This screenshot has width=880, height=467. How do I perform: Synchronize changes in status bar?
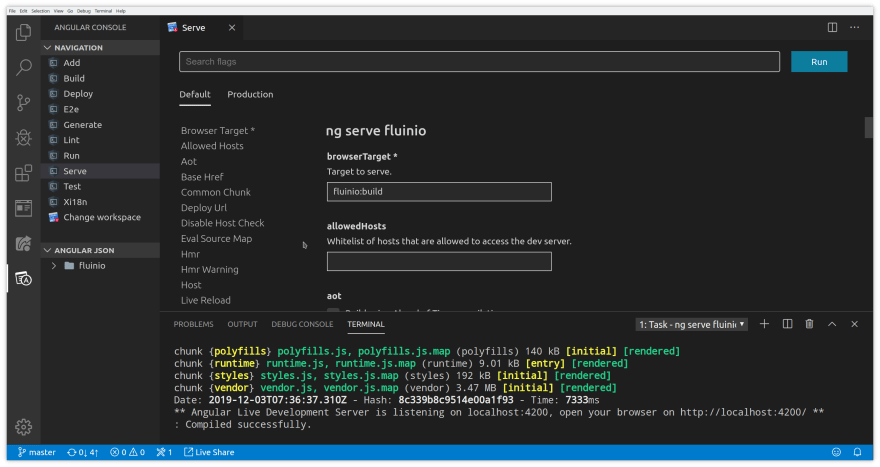click(82, 452)
